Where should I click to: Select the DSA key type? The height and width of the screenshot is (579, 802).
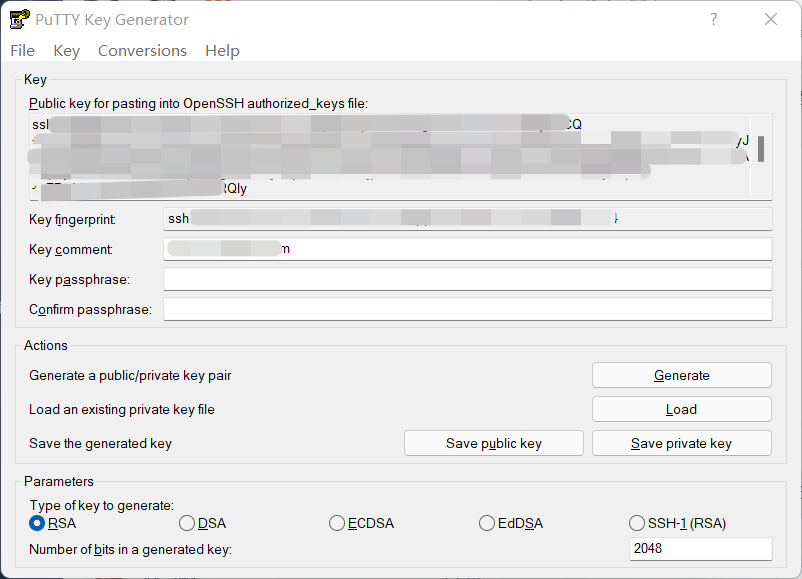pos(203,523)
